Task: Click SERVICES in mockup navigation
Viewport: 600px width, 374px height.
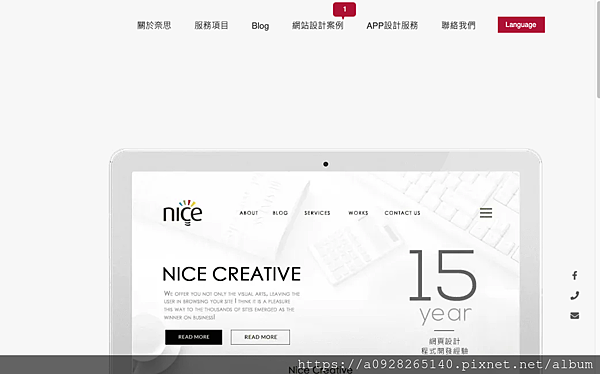Action: pos(317,213)
